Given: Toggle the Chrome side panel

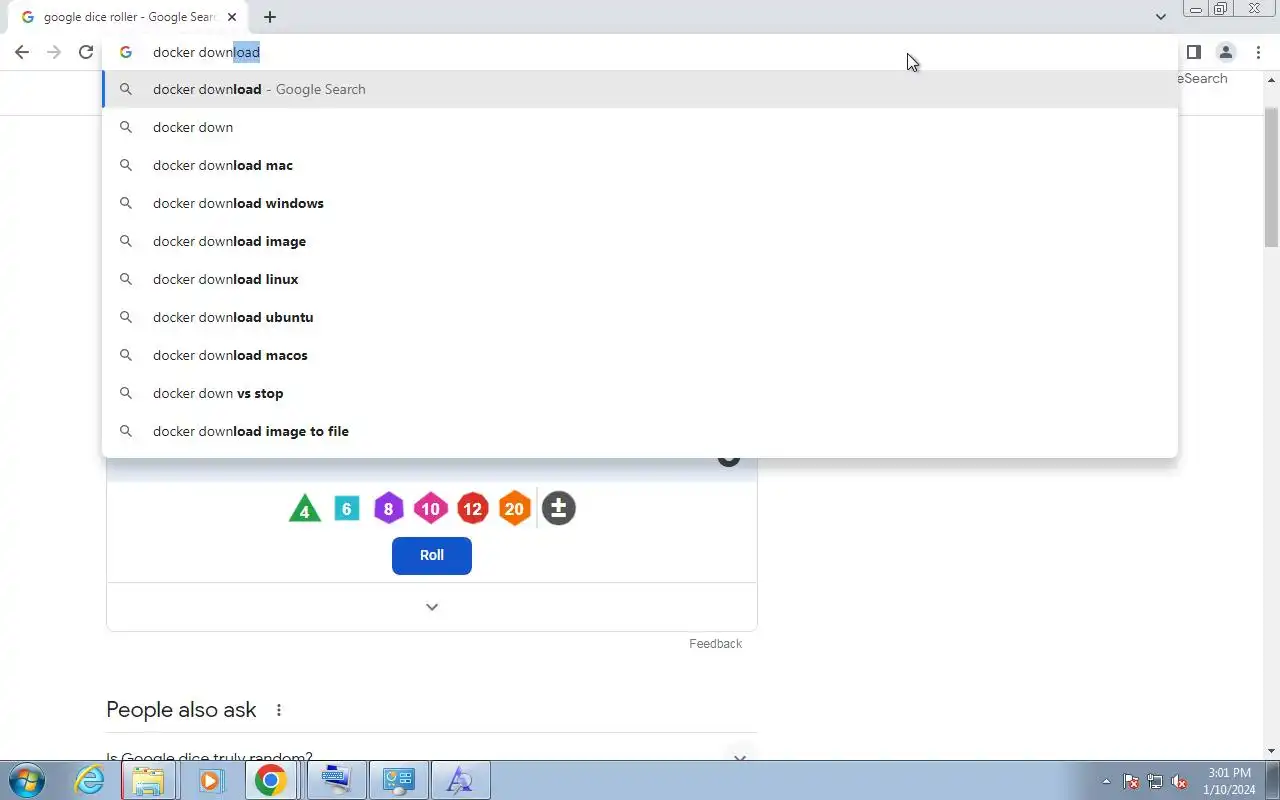Looking at the screenshot, I should point(1193,52).
